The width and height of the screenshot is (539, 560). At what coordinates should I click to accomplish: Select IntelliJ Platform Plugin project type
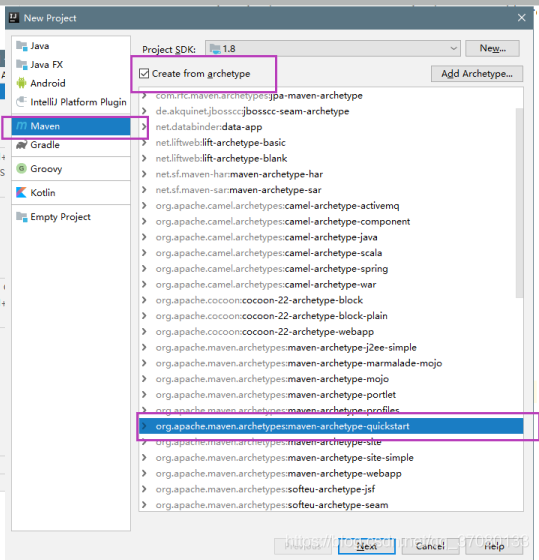(71, 102)
